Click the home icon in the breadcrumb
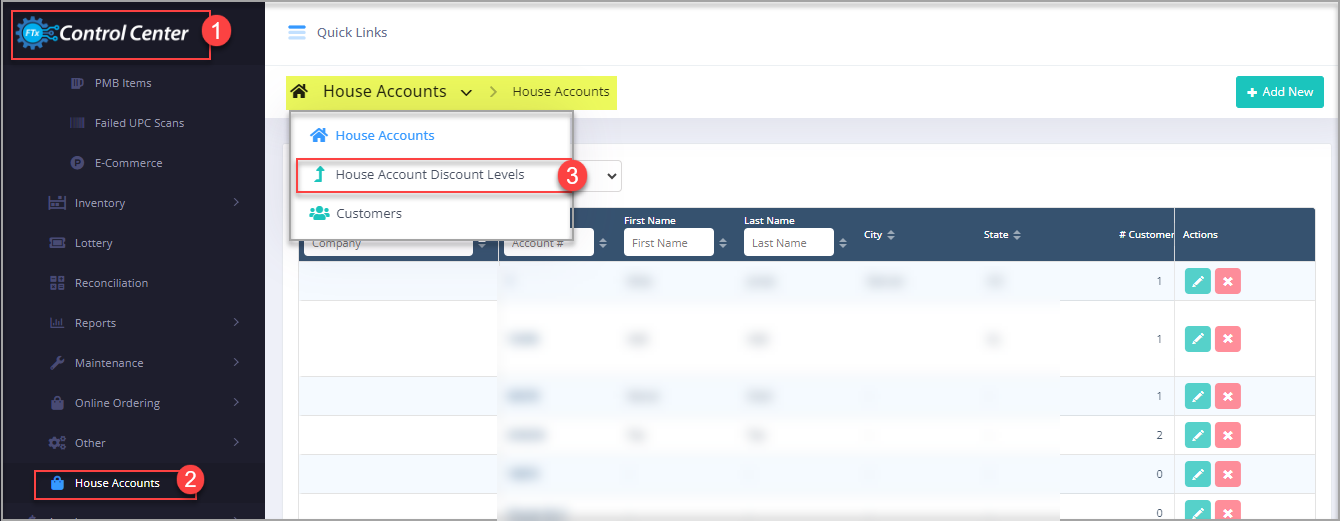 point(299,92)
